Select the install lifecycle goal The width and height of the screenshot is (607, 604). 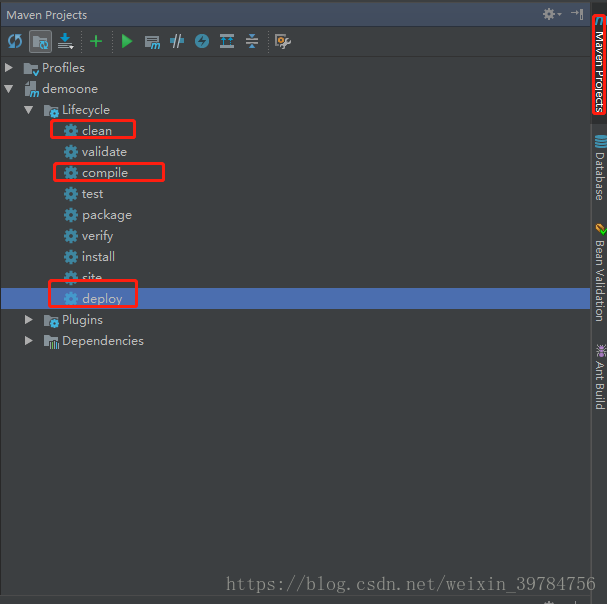(x=98, y=257)
